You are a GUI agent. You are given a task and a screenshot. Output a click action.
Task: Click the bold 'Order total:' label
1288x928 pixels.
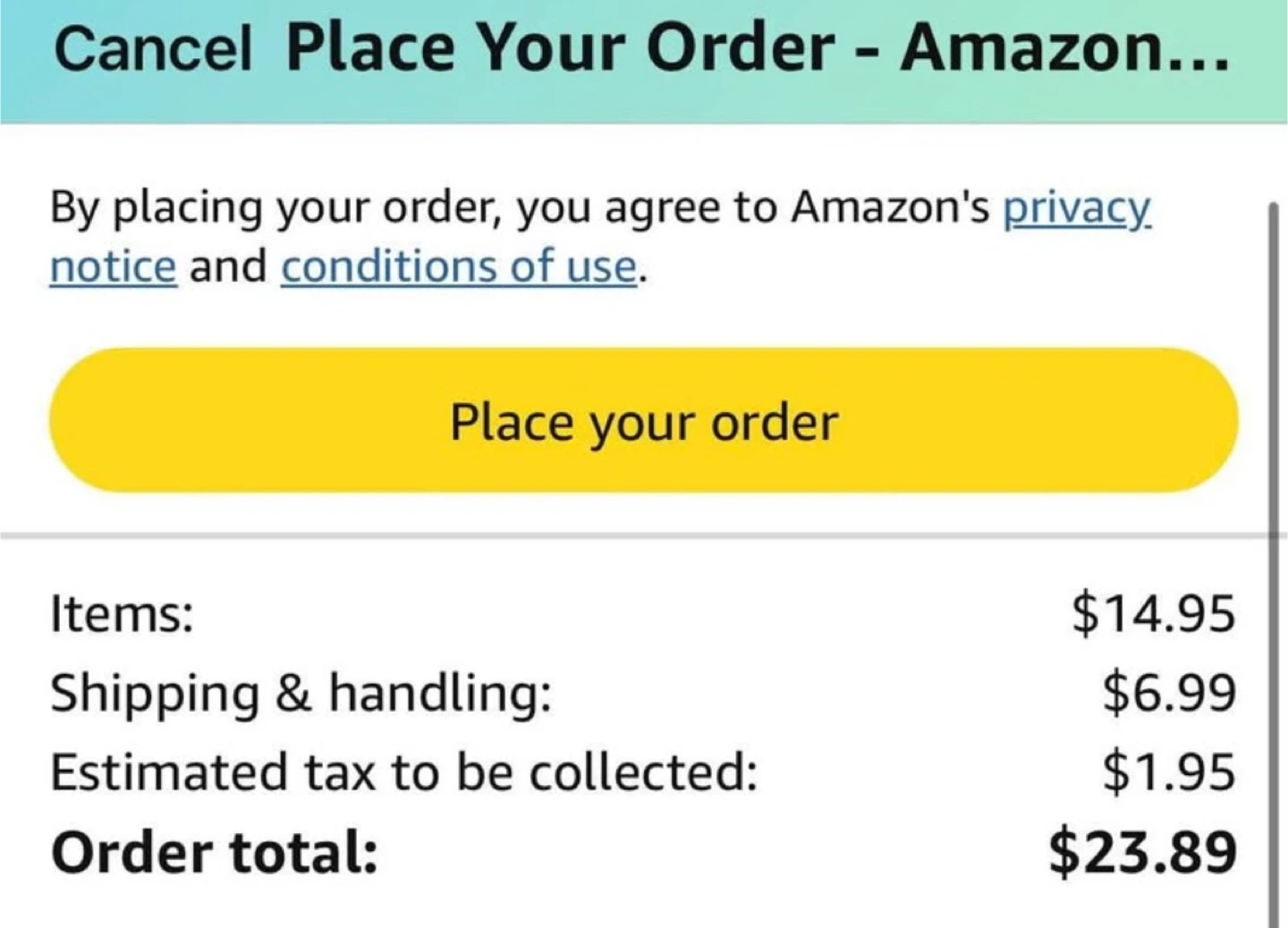[x=215, y=852]
